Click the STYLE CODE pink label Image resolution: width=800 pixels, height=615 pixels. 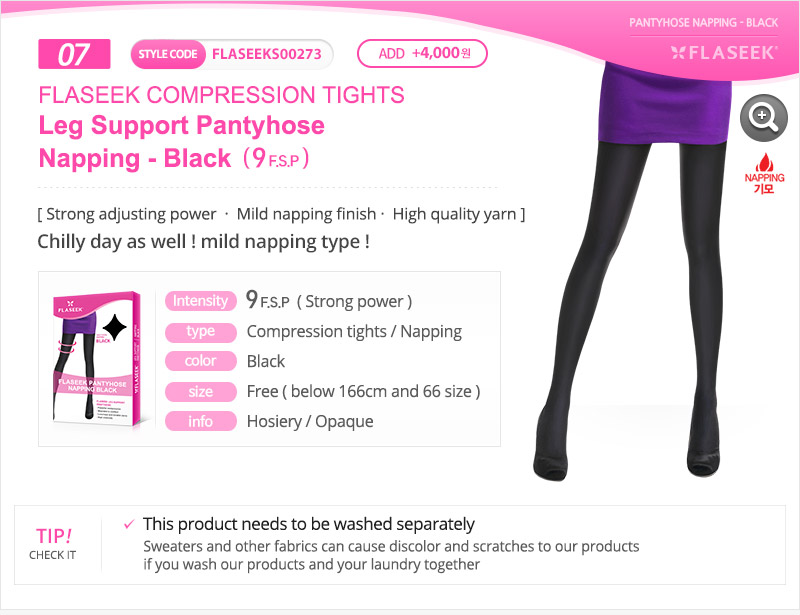pyautogui.click(x=168, y=54)
